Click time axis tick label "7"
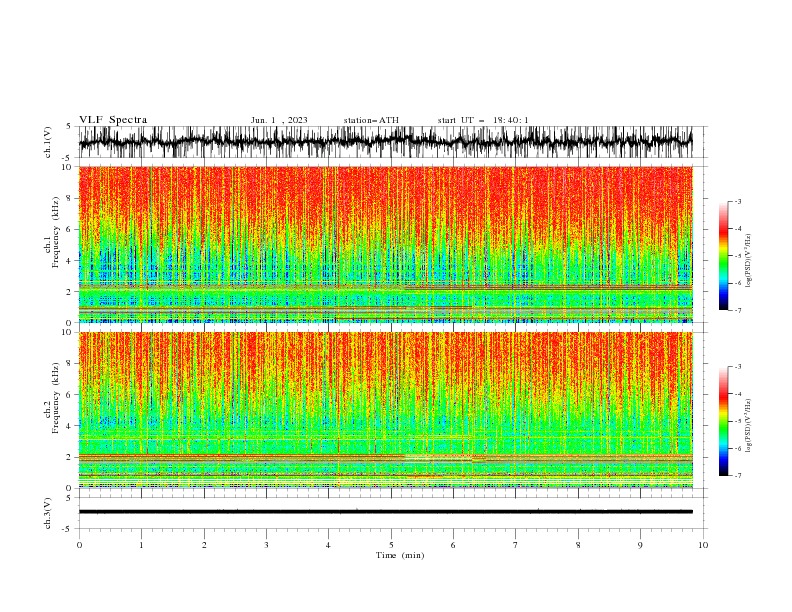The width and height of the screenshot is (792, 612). point(516,545)
